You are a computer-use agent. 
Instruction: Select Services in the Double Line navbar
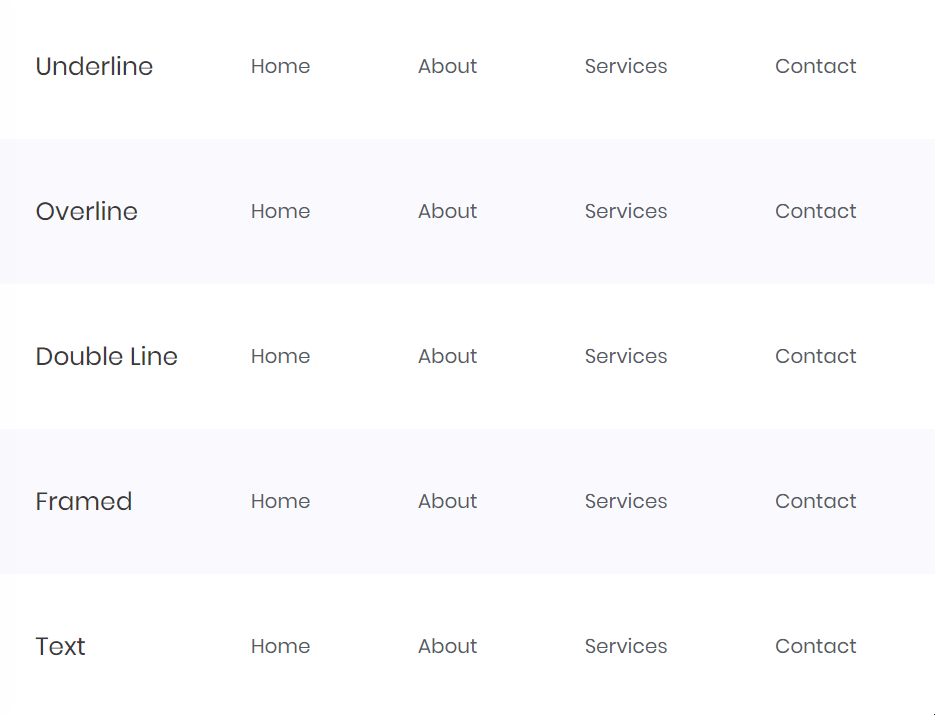[626, 356]
